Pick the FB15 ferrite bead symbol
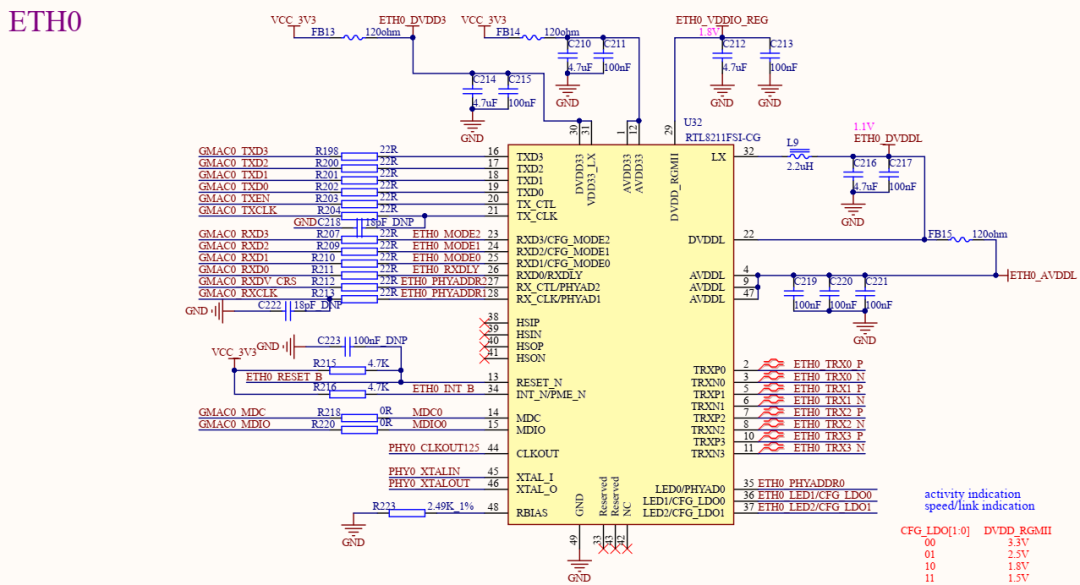The width and height of the screenshot is (1080, 585). click(960, 239)
